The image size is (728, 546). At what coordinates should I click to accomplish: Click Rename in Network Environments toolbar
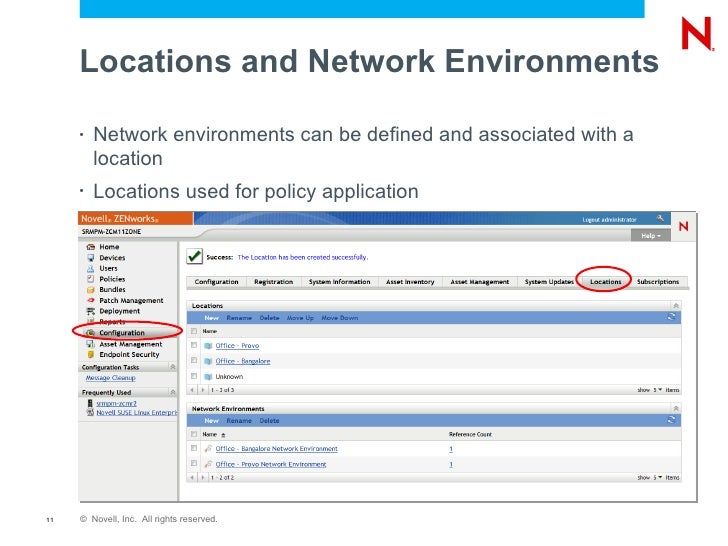click(x=239, y=421)
